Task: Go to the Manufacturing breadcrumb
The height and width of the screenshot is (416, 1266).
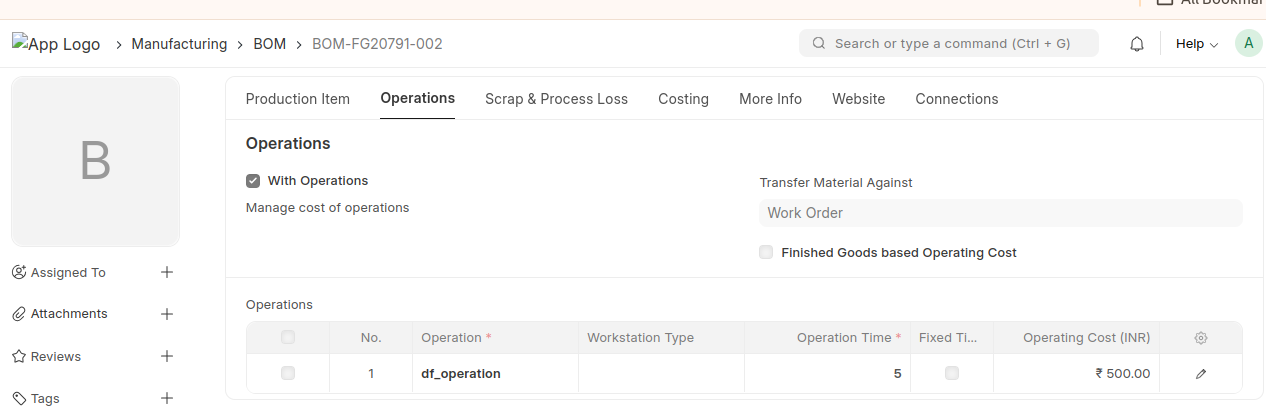Action: [x=179, y=44]
